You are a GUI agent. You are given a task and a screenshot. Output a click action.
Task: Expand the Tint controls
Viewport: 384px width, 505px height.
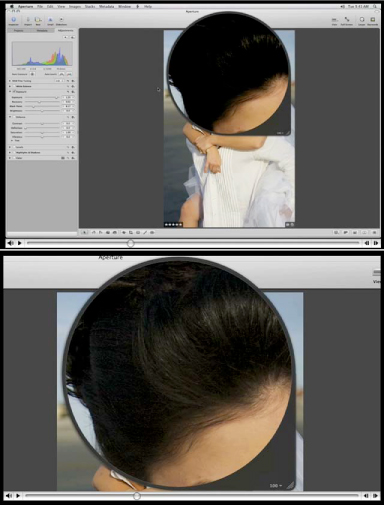coord(12,141)
